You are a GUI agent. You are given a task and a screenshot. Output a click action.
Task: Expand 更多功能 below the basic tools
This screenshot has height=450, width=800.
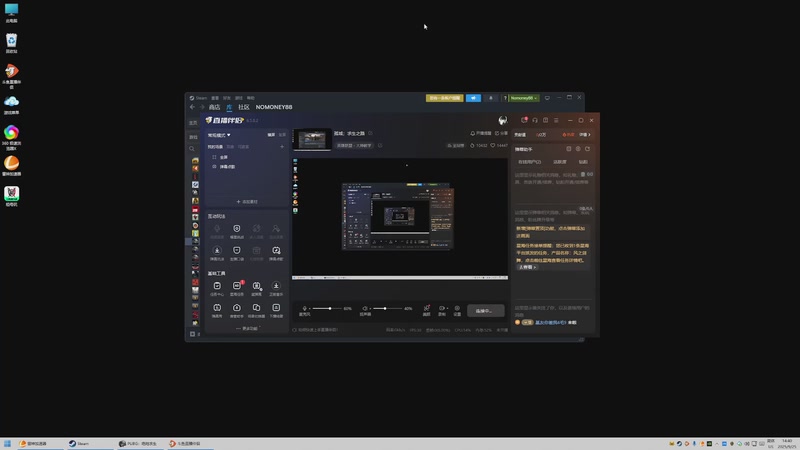247,329
